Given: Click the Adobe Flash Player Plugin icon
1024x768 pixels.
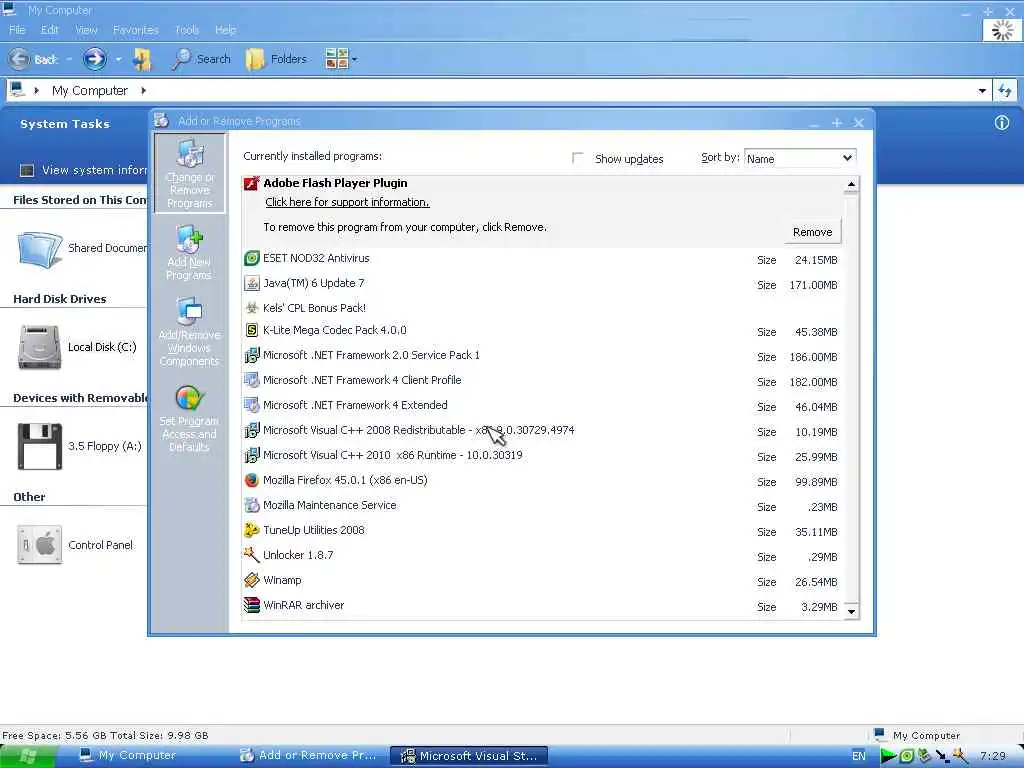Looking at the screenshot, I should 251,184.
